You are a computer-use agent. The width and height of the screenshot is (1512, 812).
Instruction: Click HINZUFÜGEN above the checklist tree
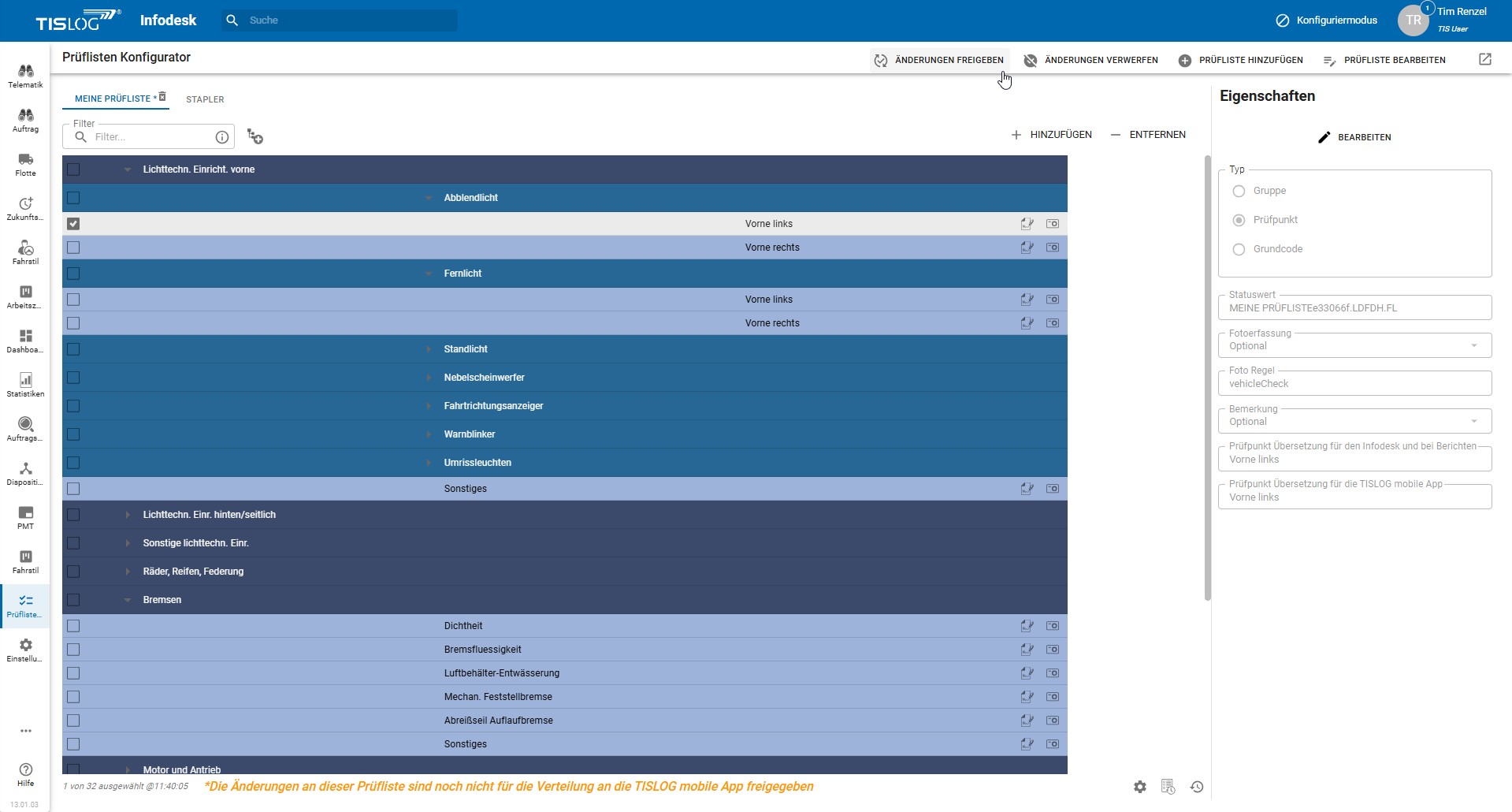(1051, 135)
